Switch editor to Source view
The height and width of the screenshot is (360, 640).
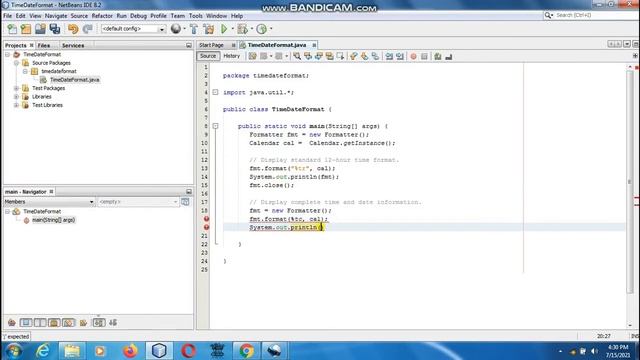click(x=208, y=56)
